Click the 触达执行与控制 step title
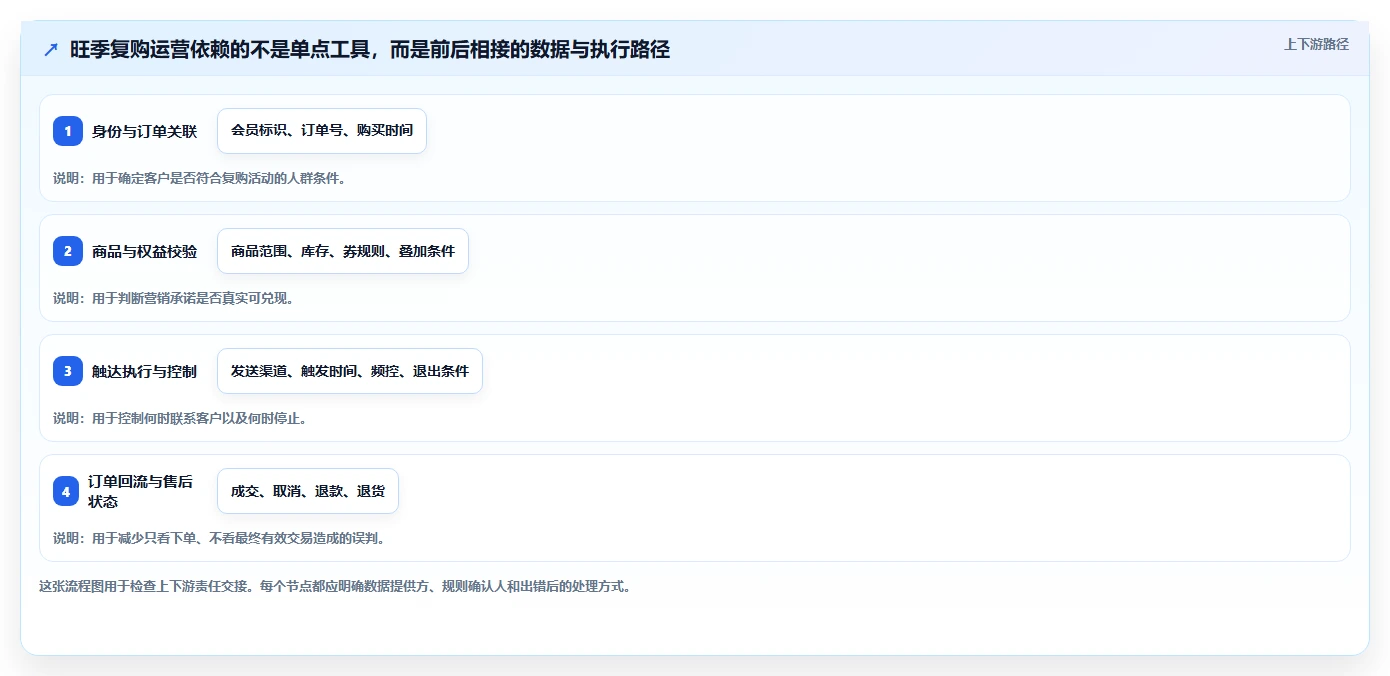This screenshot has width=1390, height=676. pyautogui.click(x=144, y=371)
